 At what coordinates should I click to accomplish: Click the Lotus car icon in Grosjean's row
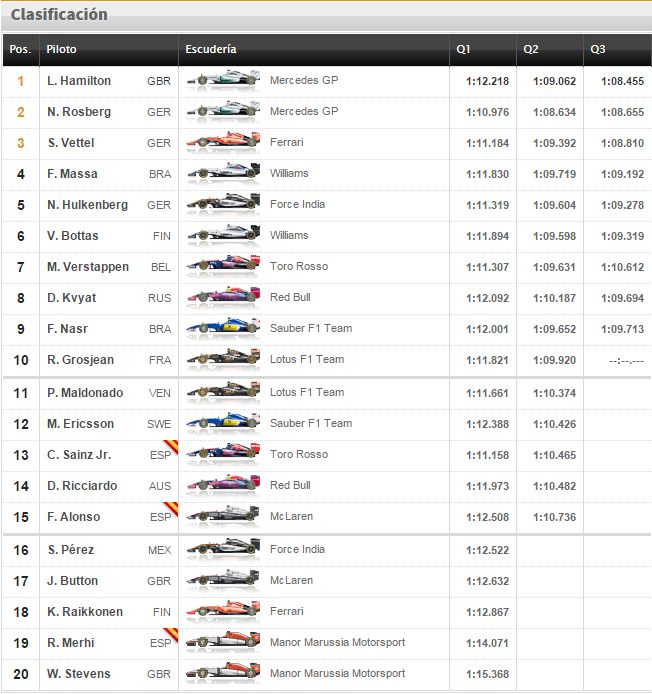tap(223, 358)
